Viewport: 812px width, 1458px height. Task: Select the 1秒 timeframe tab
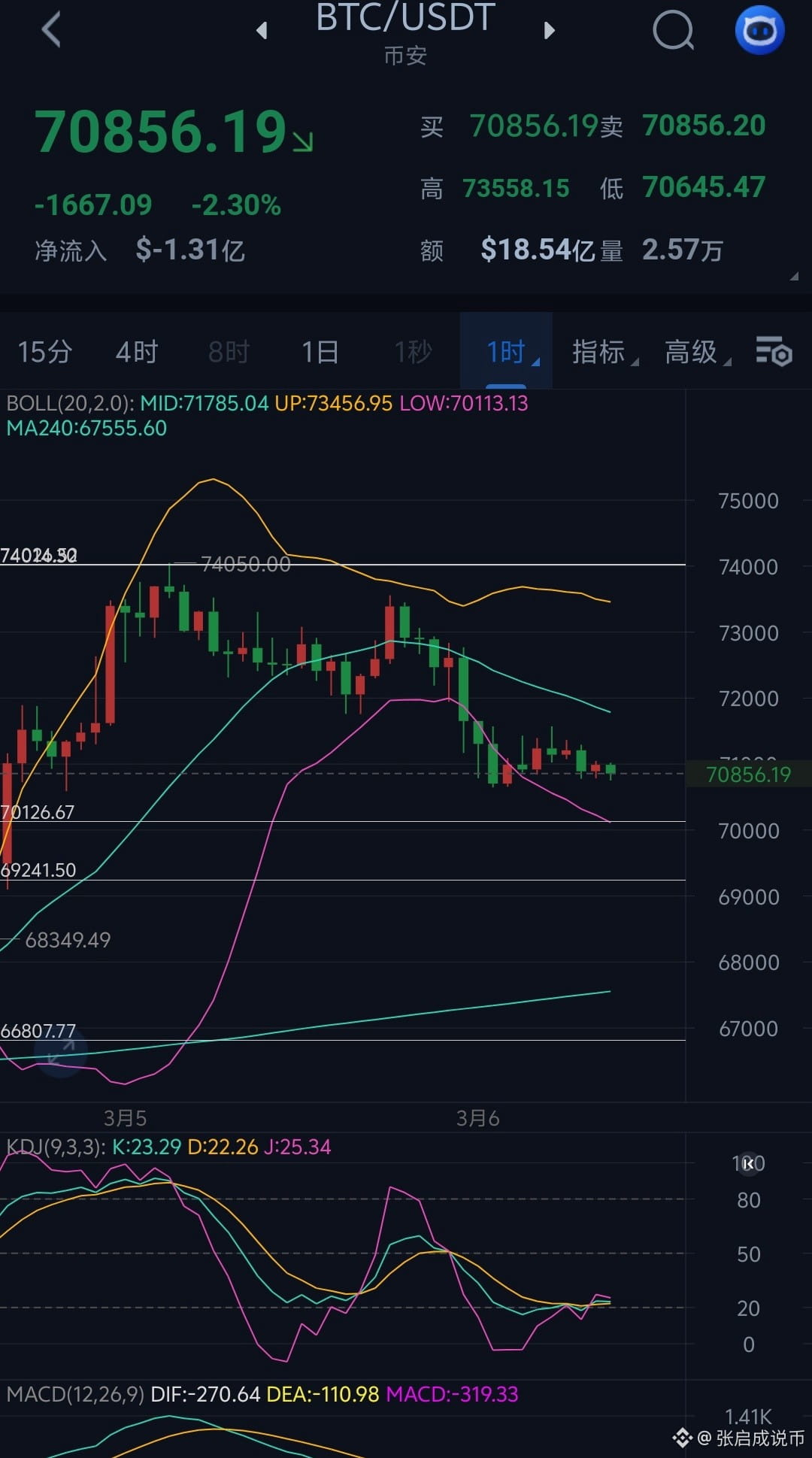413,352
